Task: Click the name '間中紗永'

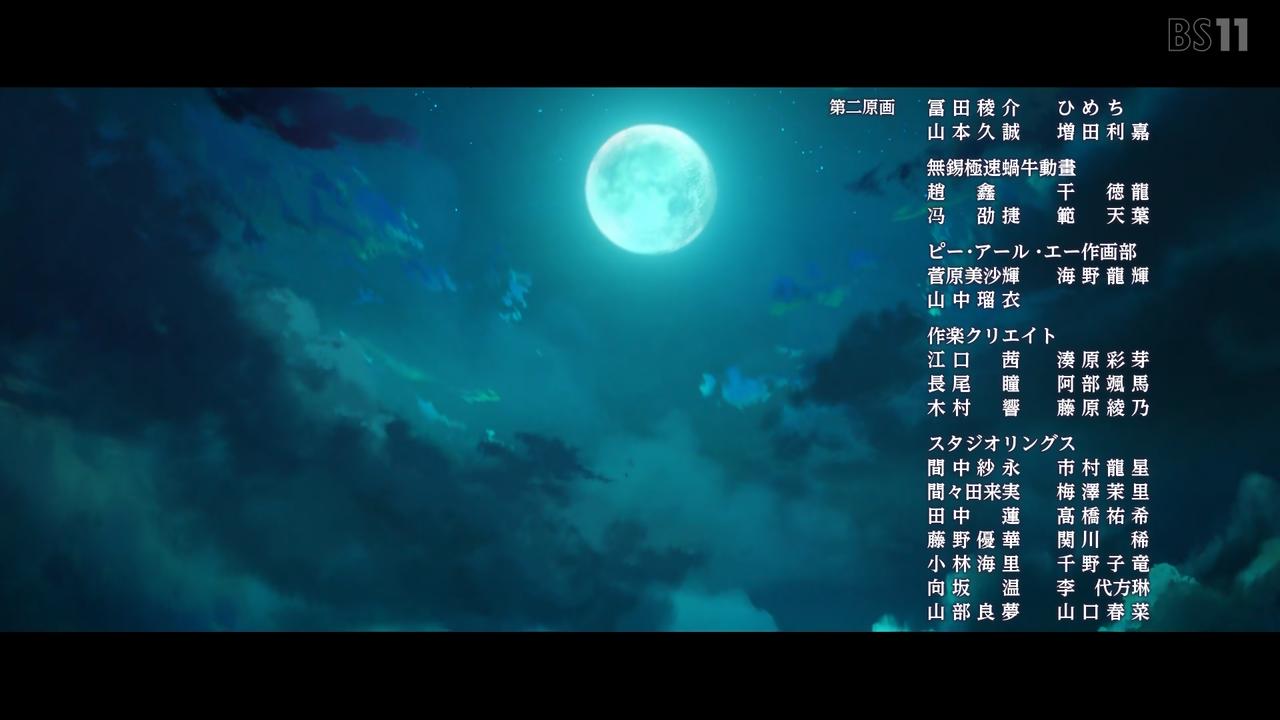Action: (973, 468)
